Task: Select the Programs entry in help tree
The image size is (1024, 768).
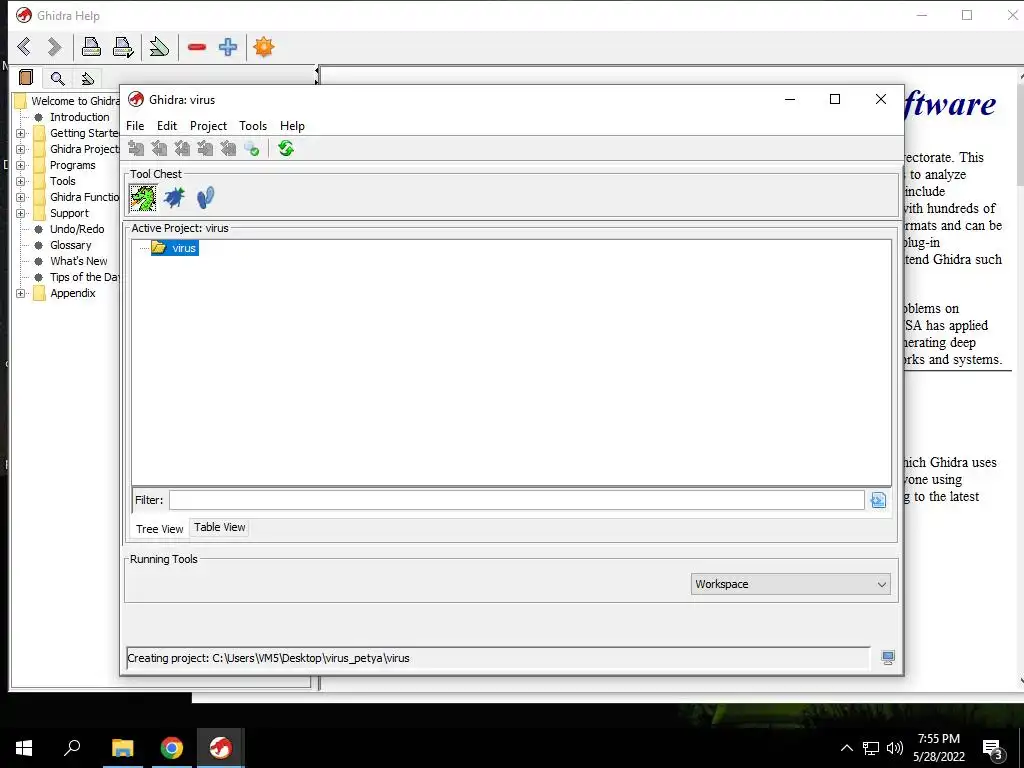Action: coord(72,165)
